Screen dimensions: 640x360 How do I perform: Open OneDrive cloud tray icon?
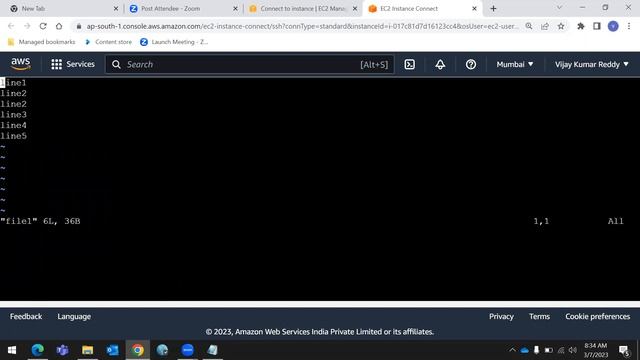pos(524,350)
